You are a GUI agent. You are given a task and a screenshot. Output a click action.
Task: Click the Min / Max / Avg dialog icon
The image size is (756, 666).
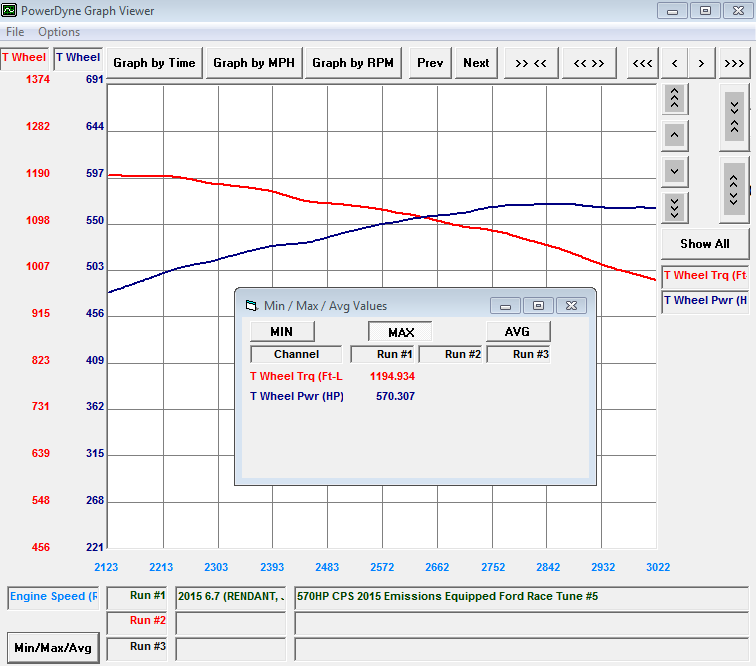click(x=251, y=306)
